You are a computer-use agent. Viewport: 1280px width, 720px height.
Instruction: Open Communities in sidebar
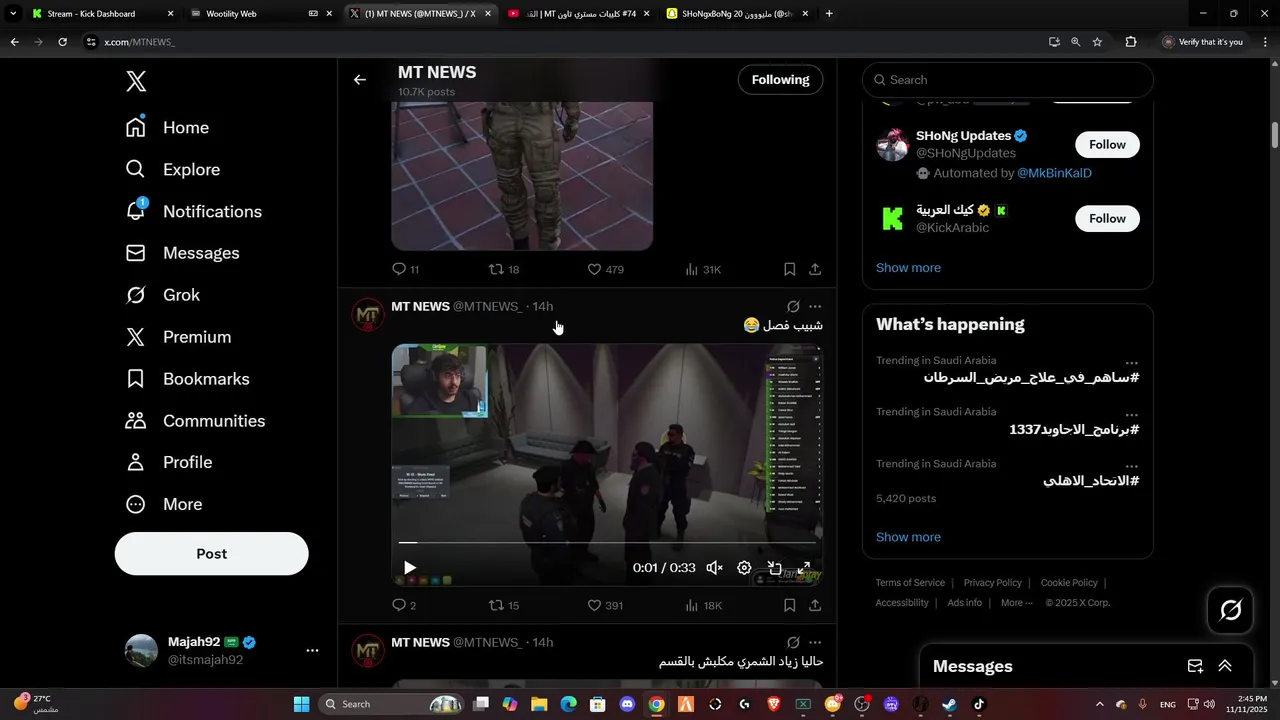[195, 421]
